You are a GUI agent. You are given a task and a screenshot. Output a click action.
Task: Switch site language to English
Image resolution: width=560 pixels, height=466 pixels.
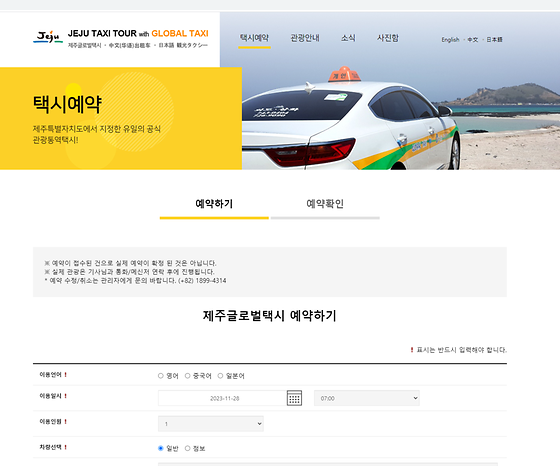[x=450, y=40]
